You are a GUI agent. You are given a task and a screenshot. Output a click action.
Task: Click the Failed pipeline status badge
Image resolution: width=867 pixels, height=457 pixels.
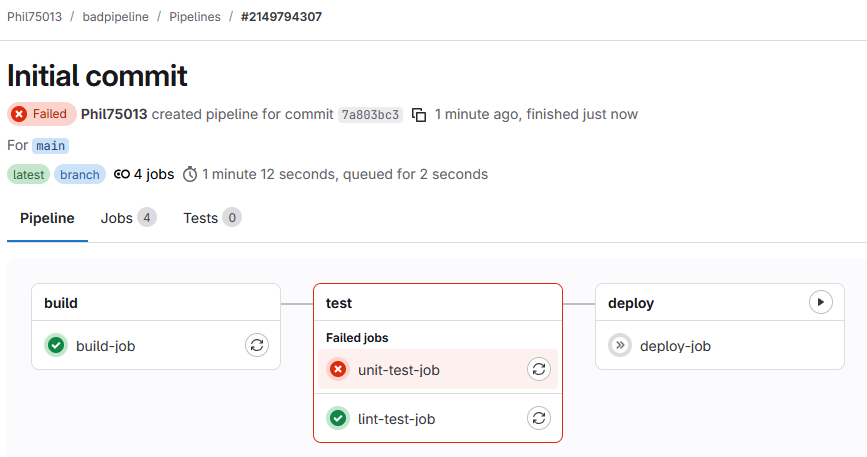41,114
